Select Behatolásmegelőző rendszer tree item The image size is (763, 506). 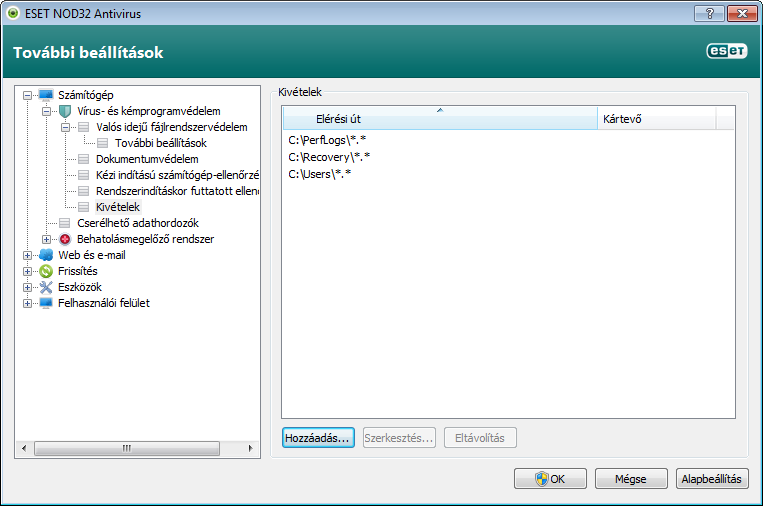coord(145,239)
